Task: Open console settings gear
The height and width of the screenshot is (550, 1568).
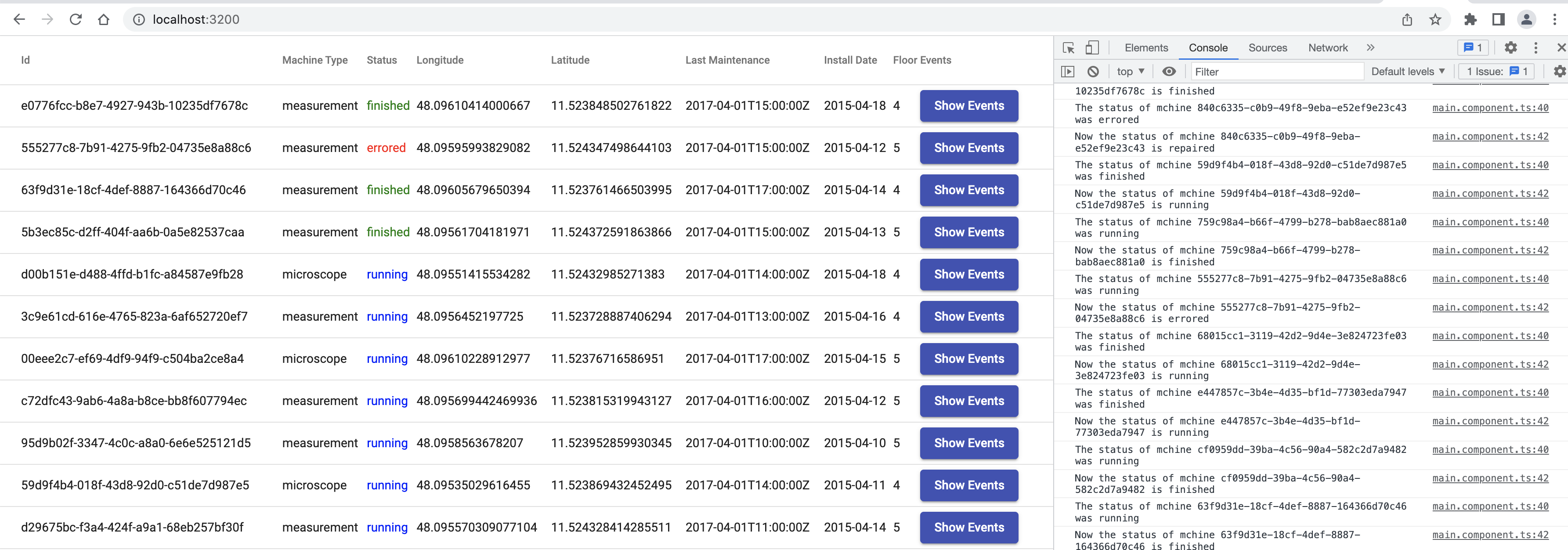Action: click(1560, 71)
